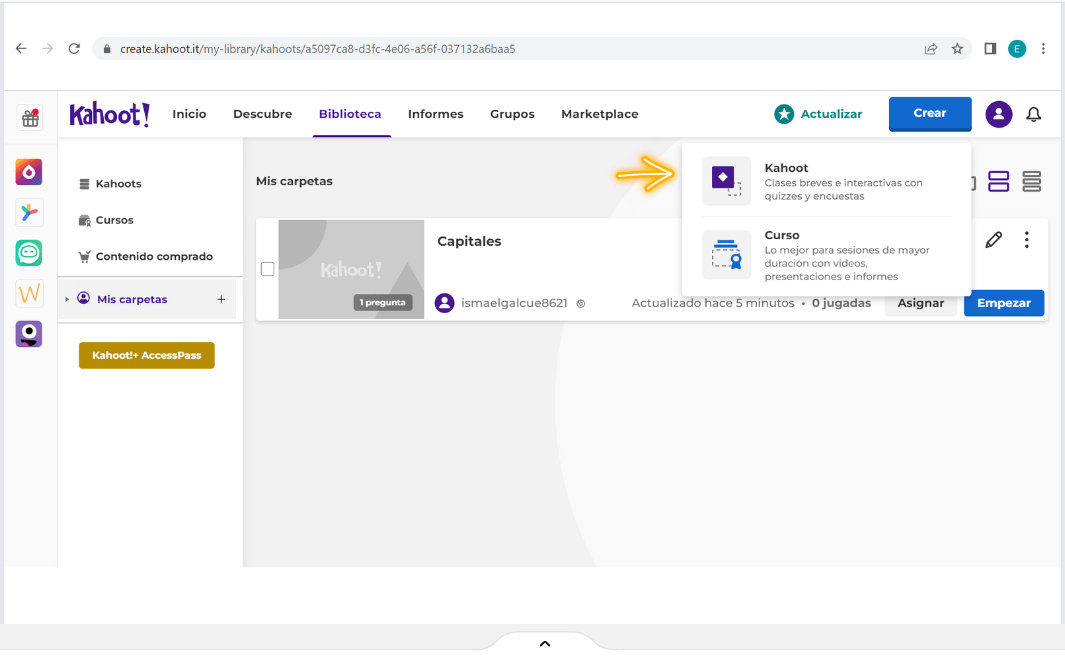The image size is (1065, 656).
Task: Click the green star Actualizar icon
Action: pos(784,114)
